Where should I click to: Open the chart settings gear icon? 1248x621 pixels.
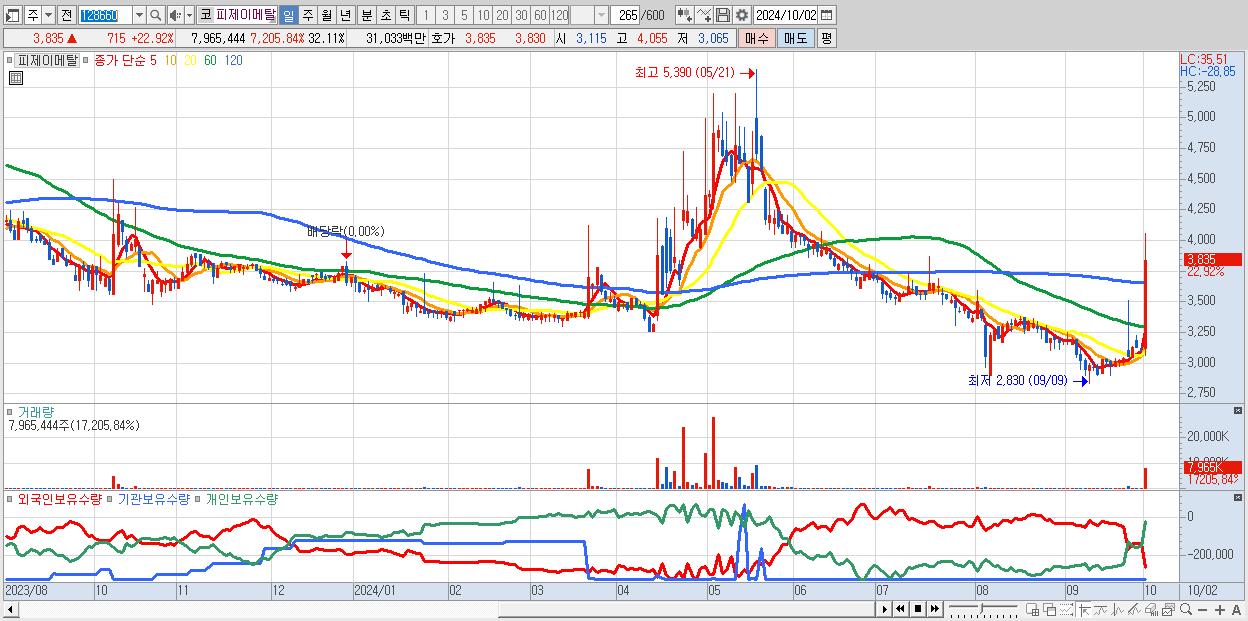[x=741, y=15]
